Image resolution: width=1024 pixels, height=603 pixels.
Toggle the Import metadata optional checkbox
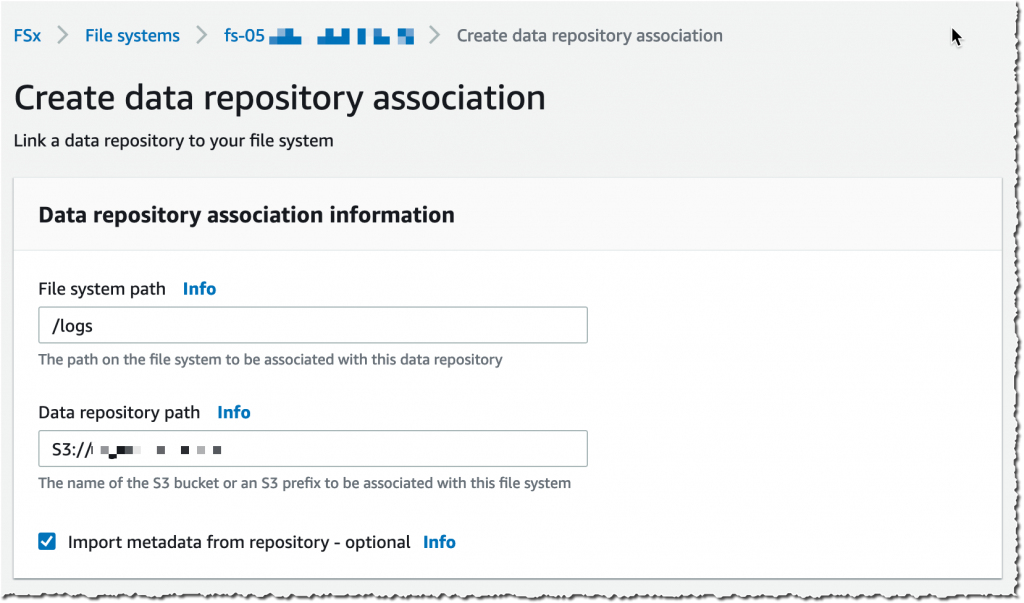[x=46, y=541]
